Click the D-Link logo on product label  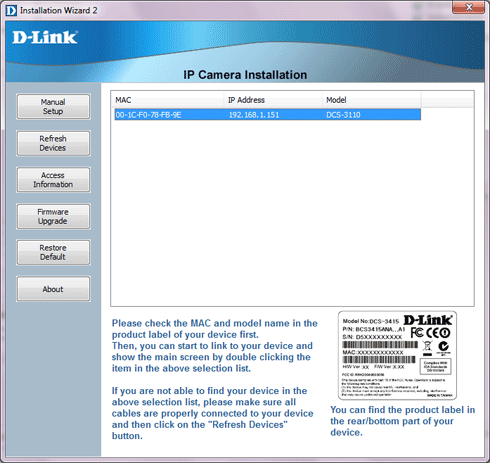point(428,320)
